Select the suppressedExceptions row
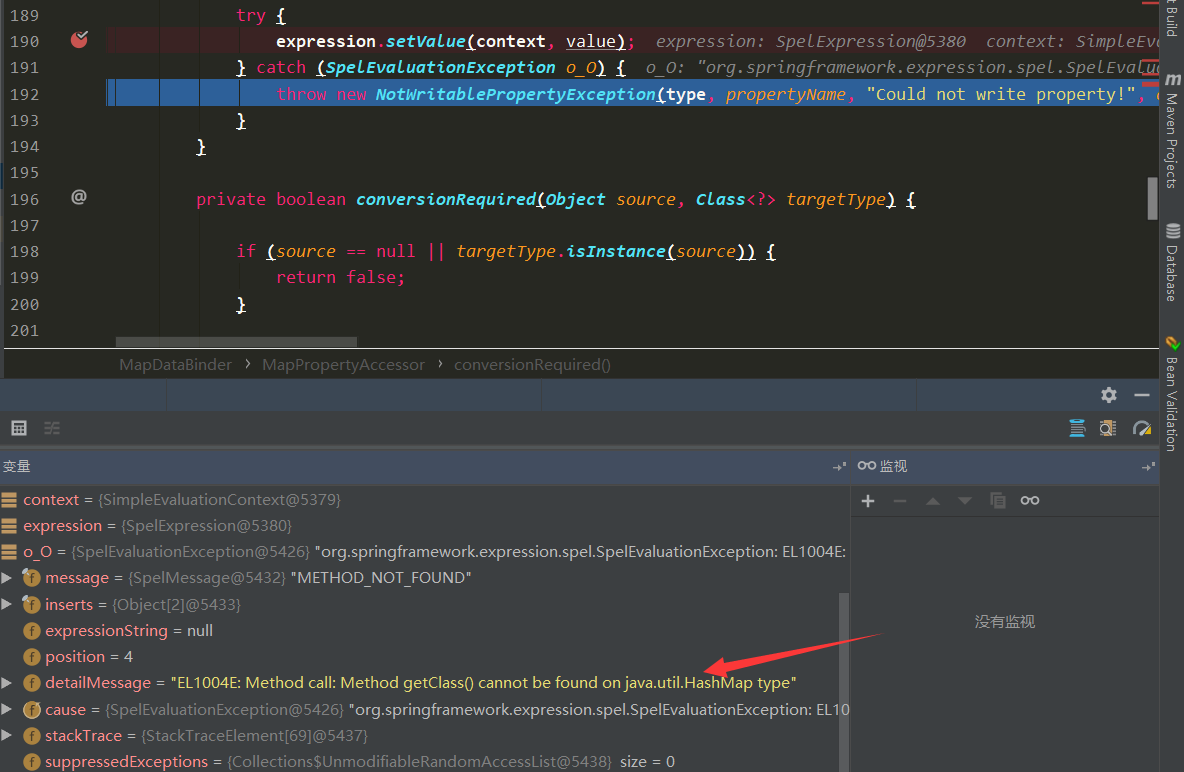Viewport: 1184px width, 772px height. tap(419, 761)
